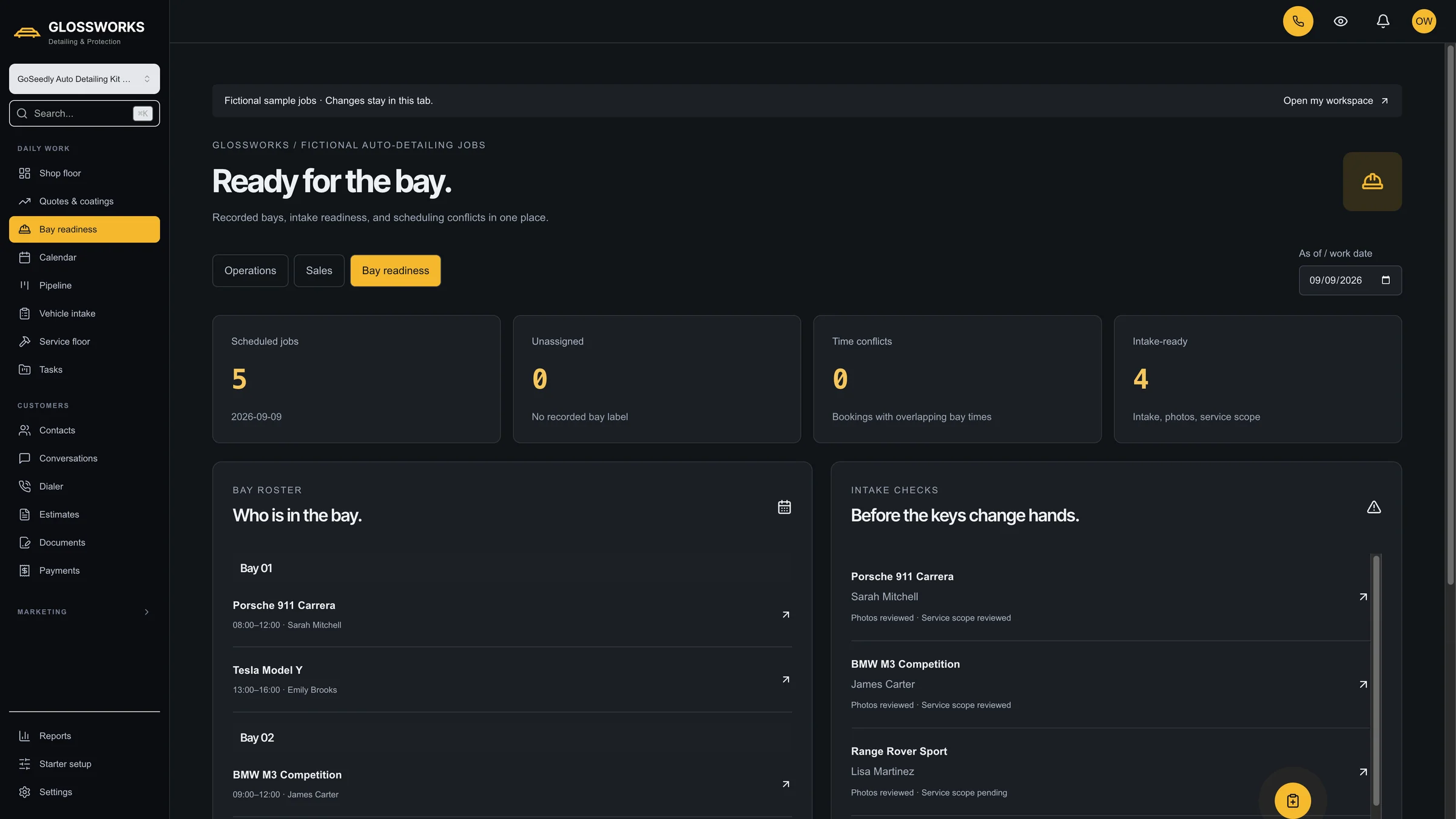
Task: Go to Calendar in the sidebar
Action: pos(84,257)
